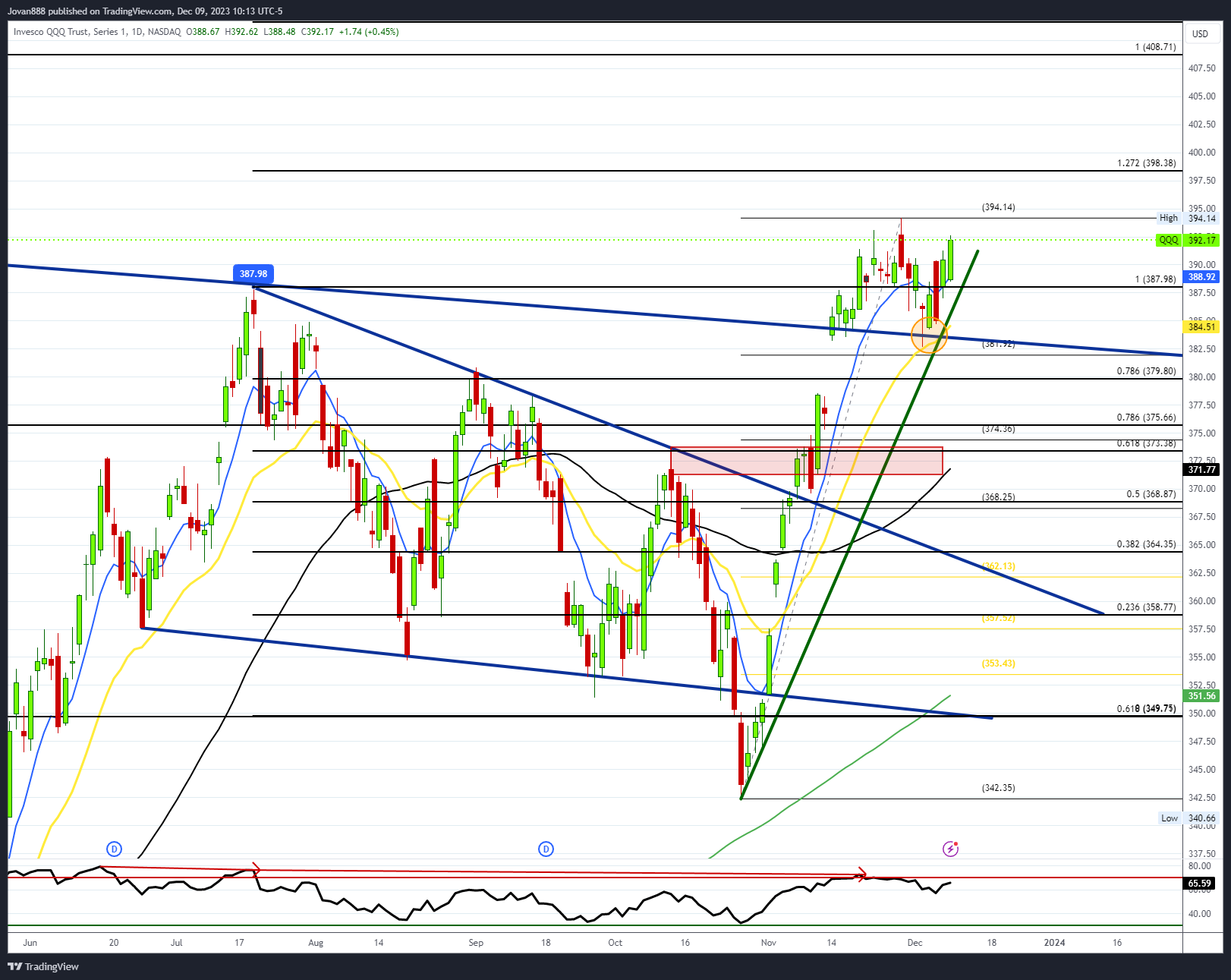Click the (374.36) retracement label
Image resolution: width=1231 pixels, height=980 pixels.
click(x=998, y=429)
